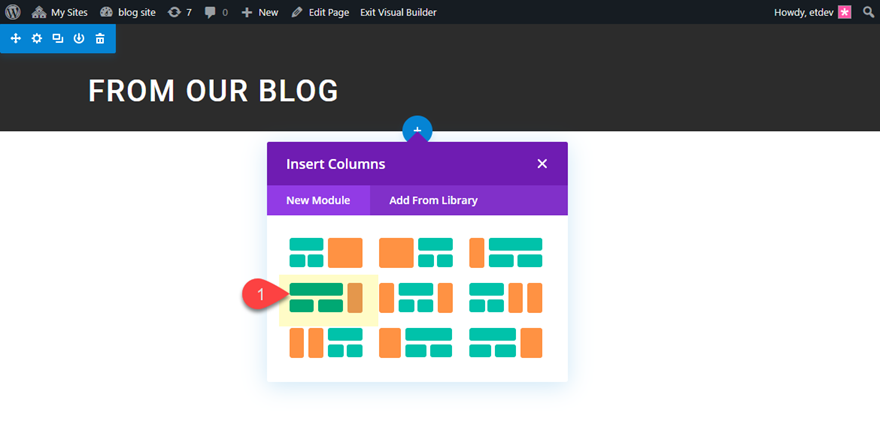Click the save section to library icon

78,39
